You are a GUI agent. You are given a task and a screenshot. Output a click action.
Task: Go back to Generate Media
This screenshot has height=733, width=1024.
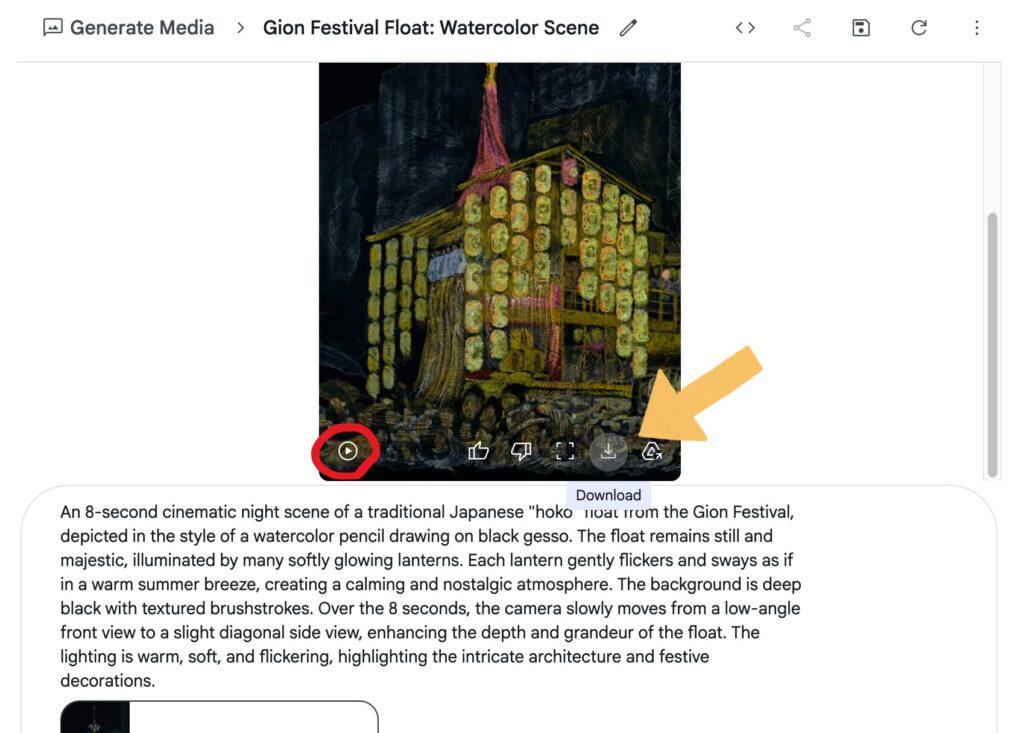142,27
